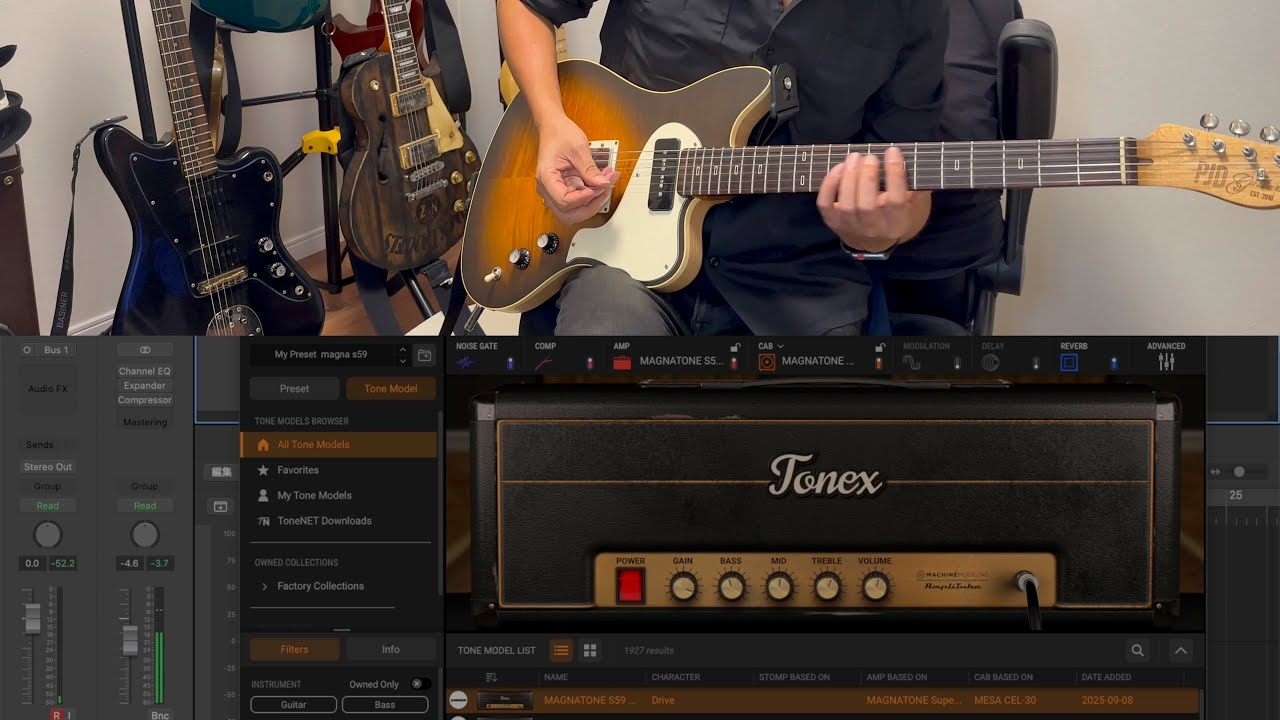Collapse the tone model list panel

click(x=1181, y=651)
